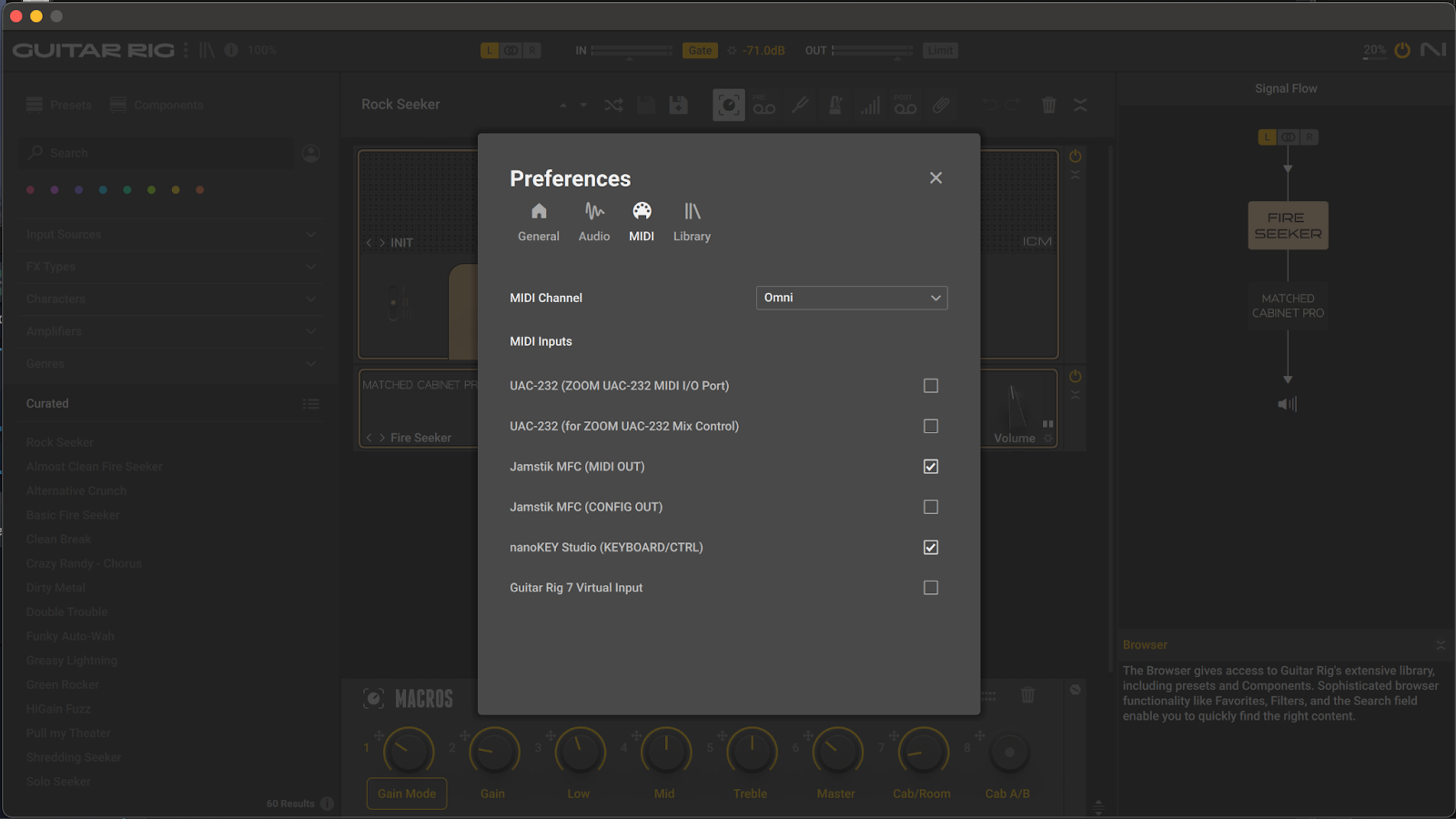The height and width of the screenshot is (819, 1456).
Task: Click Matched Cabinet Pro in Signal Flow
Action: pyautogui.click(x=1288, y=306)
